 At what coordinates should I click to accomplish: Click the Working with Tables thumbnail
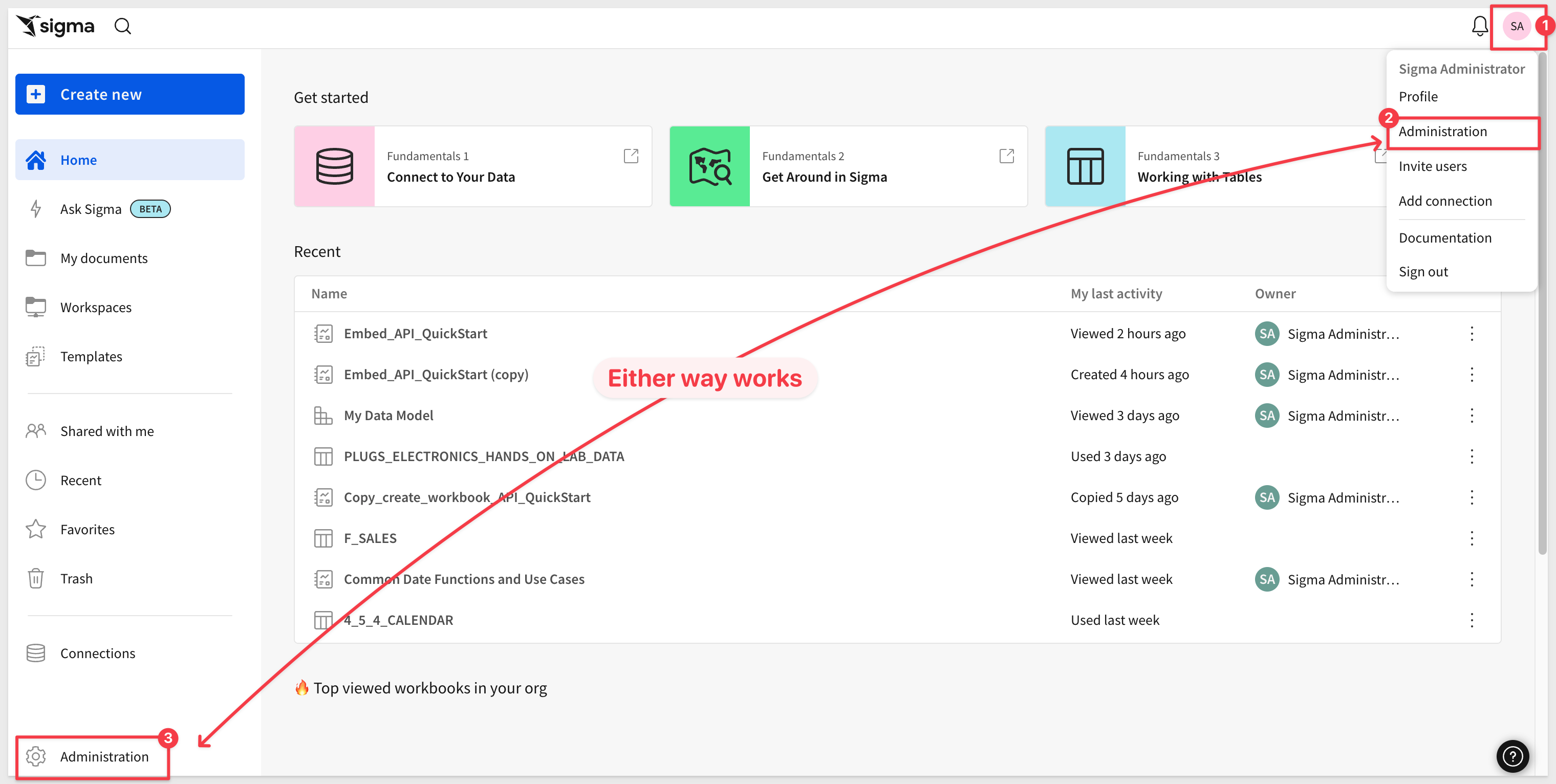[x=1086, y=166]
